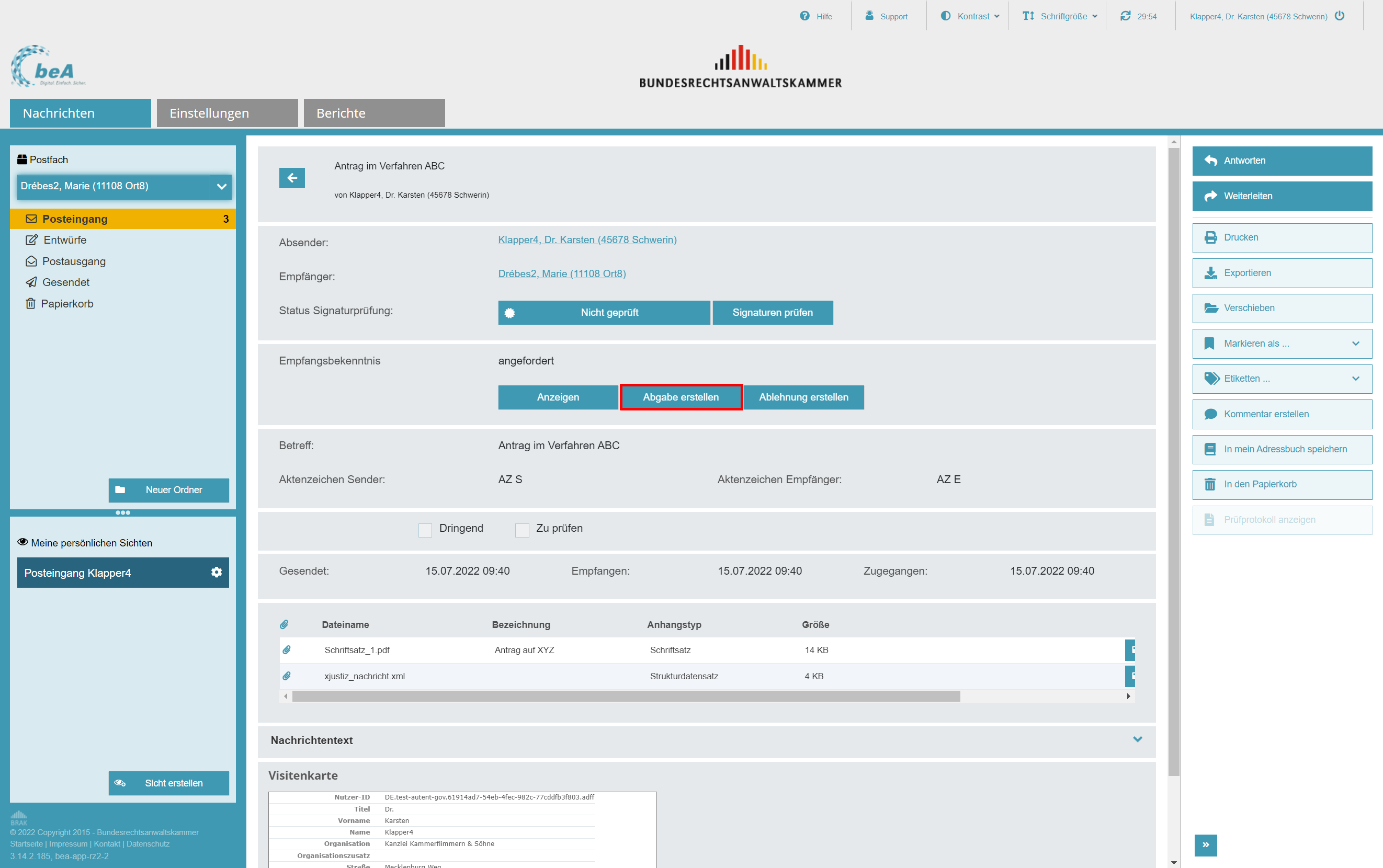Check the Zu prüfen checkbox
1383x868 pixels.
pos(522,529)
